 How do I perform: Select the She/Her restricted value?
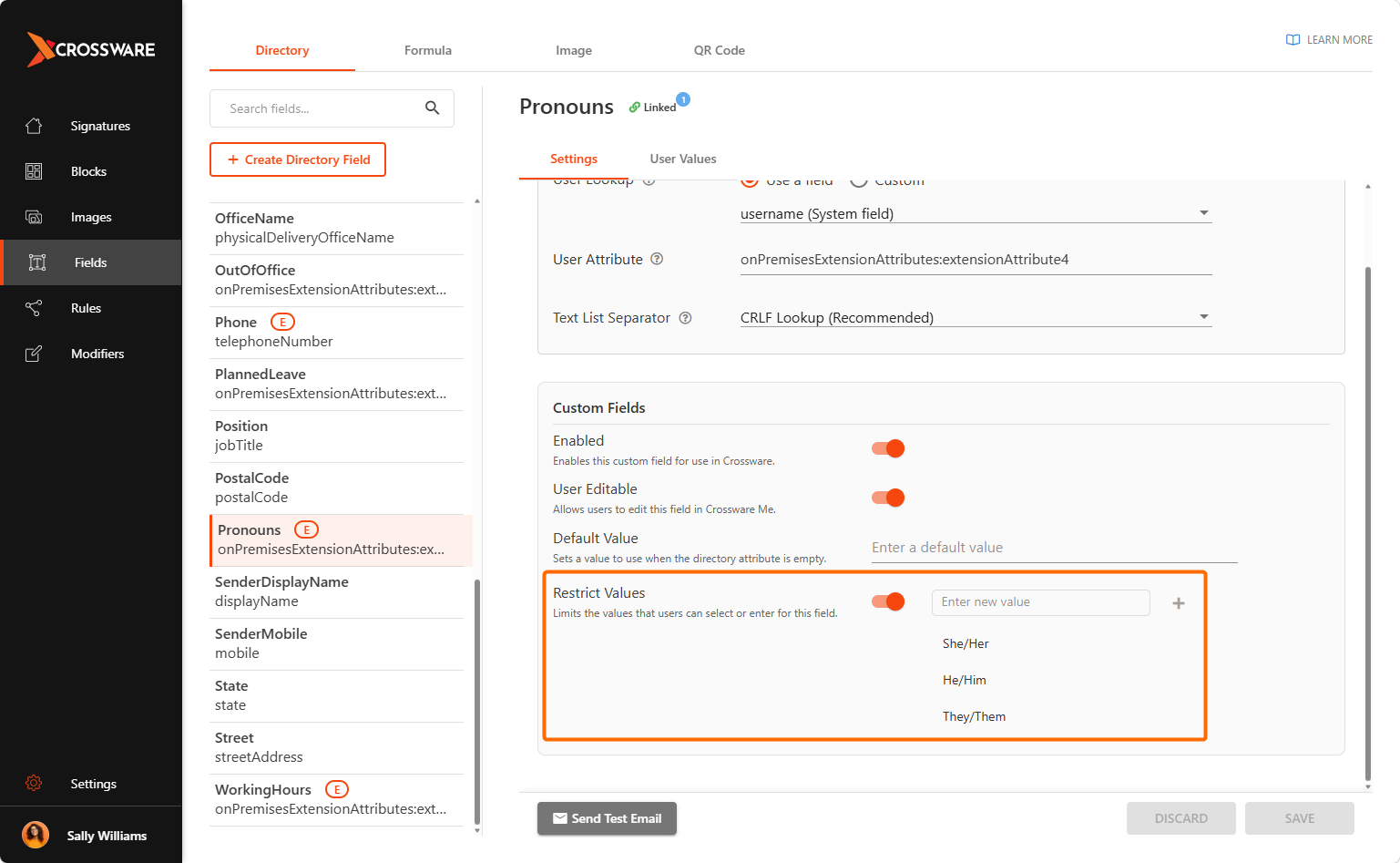click(966, 643)
